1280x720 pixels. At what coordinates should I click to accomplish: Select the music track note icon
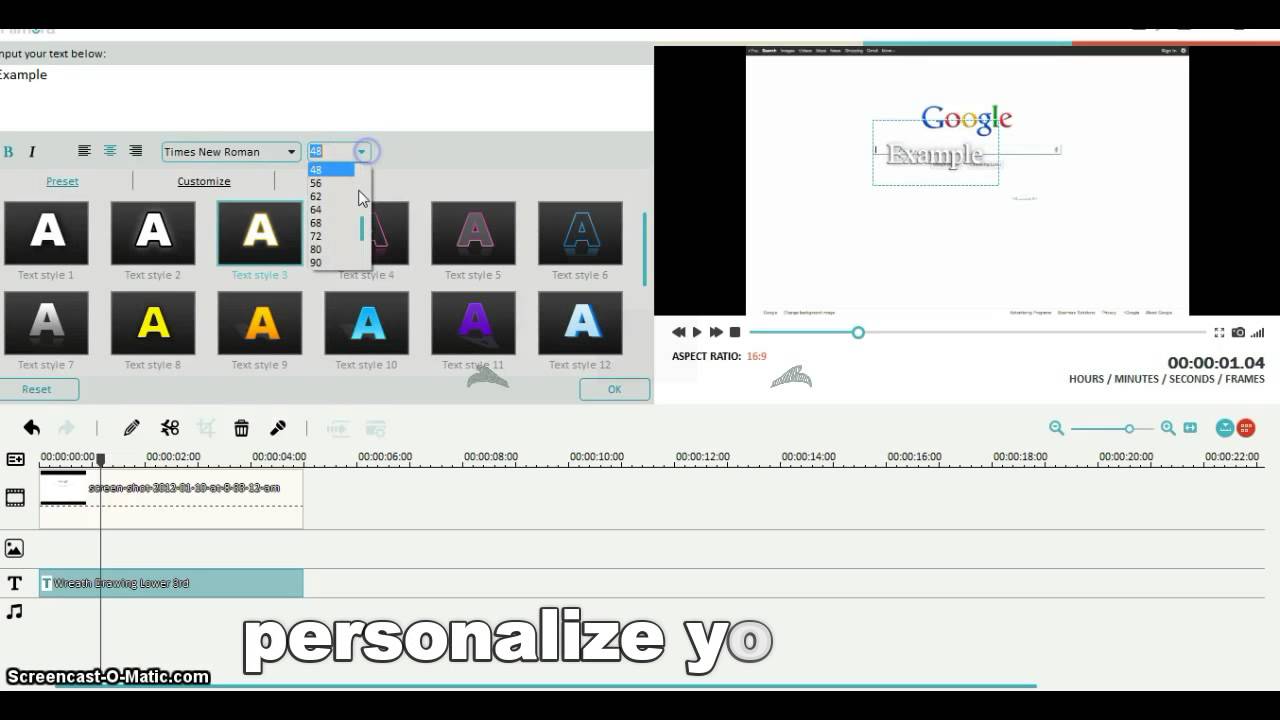click(15, 611)
